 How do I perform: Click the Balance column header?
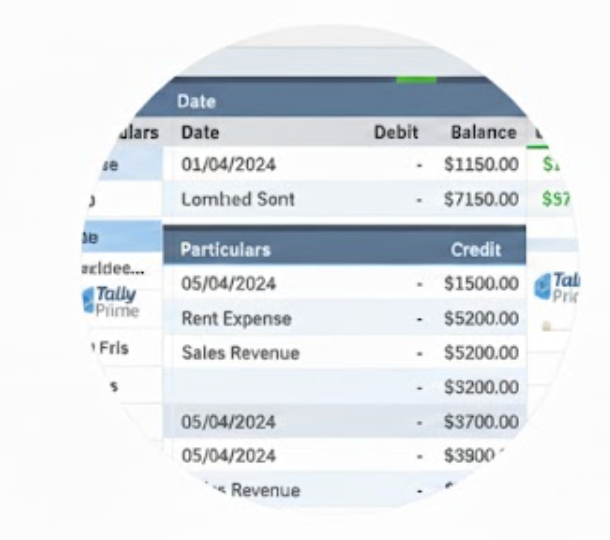click(483, 132)
